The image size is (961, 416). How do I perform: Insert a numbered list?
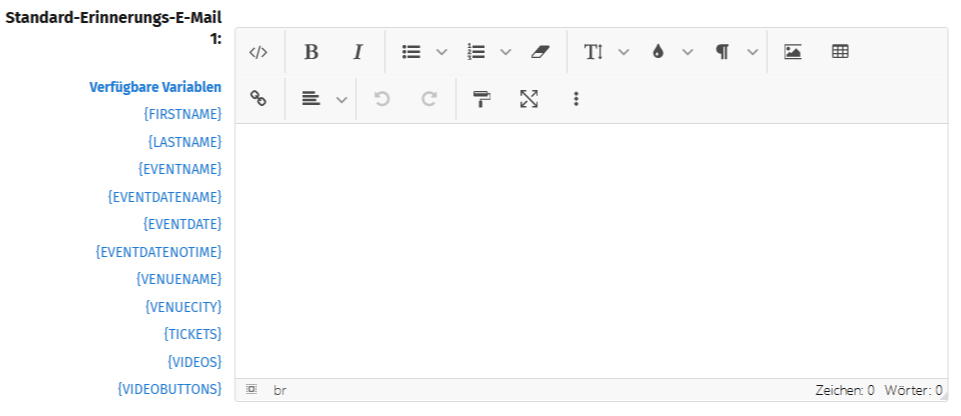(476, 52)
